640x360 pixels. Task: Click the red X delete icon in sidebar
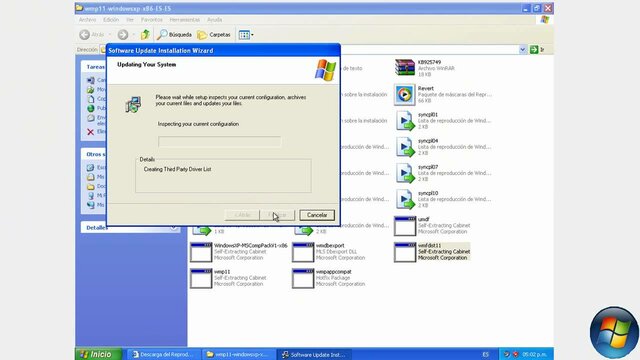tap(90, 132)
